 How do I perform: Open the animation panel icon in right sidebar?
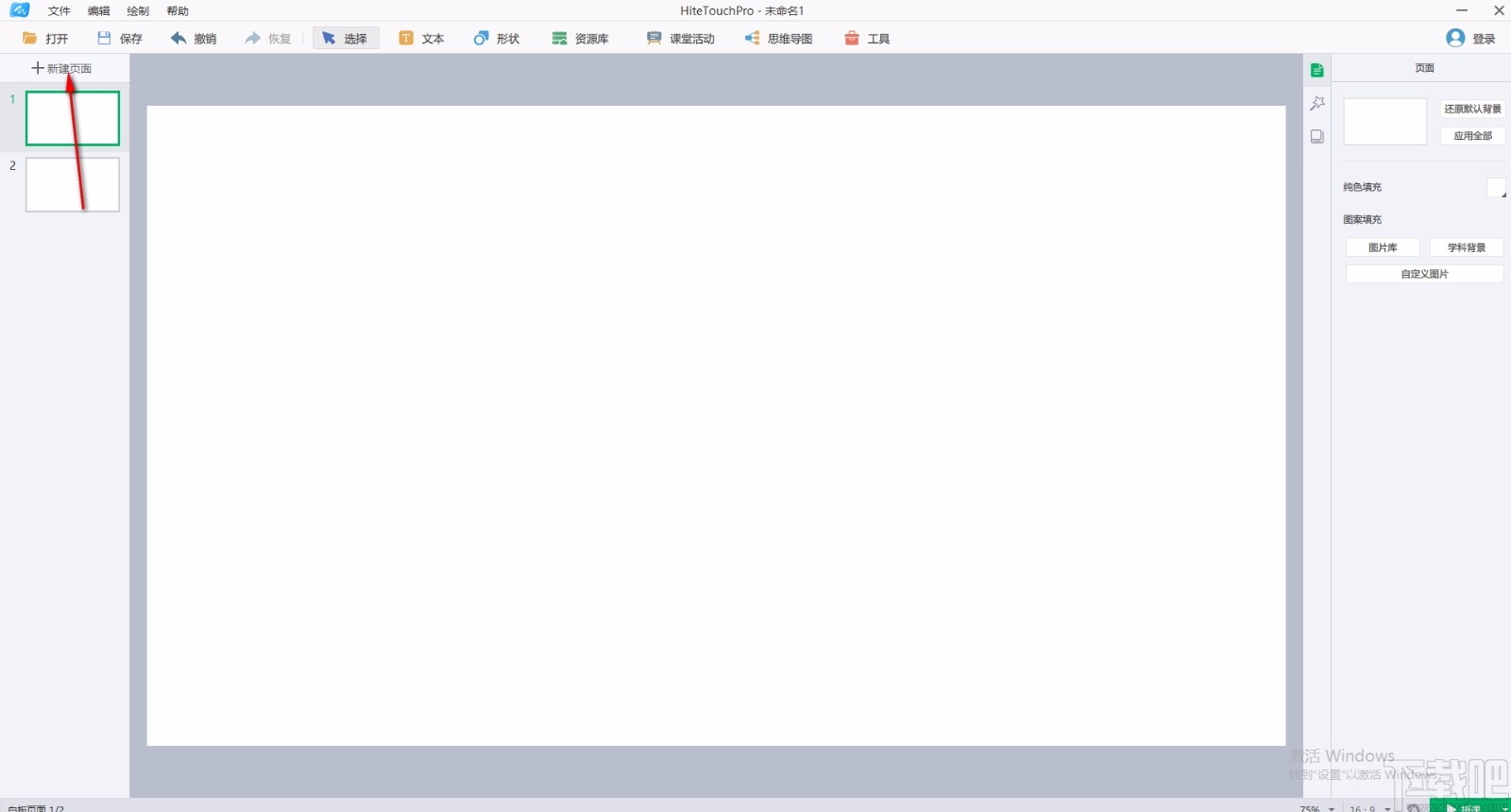point(1317,104)
